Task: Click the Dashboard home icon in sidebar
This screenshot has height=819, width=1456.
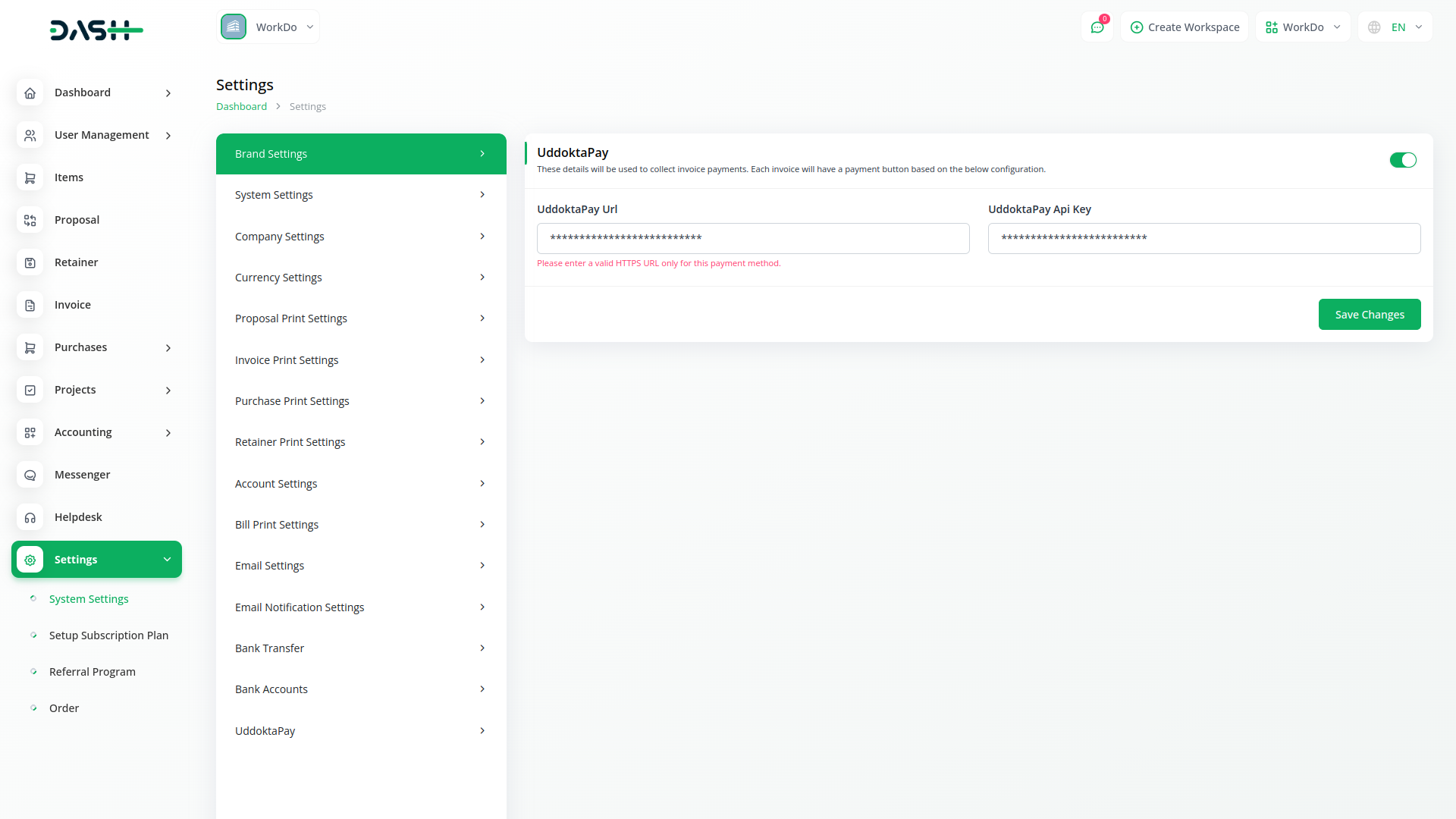Action: tap(30, 93)
